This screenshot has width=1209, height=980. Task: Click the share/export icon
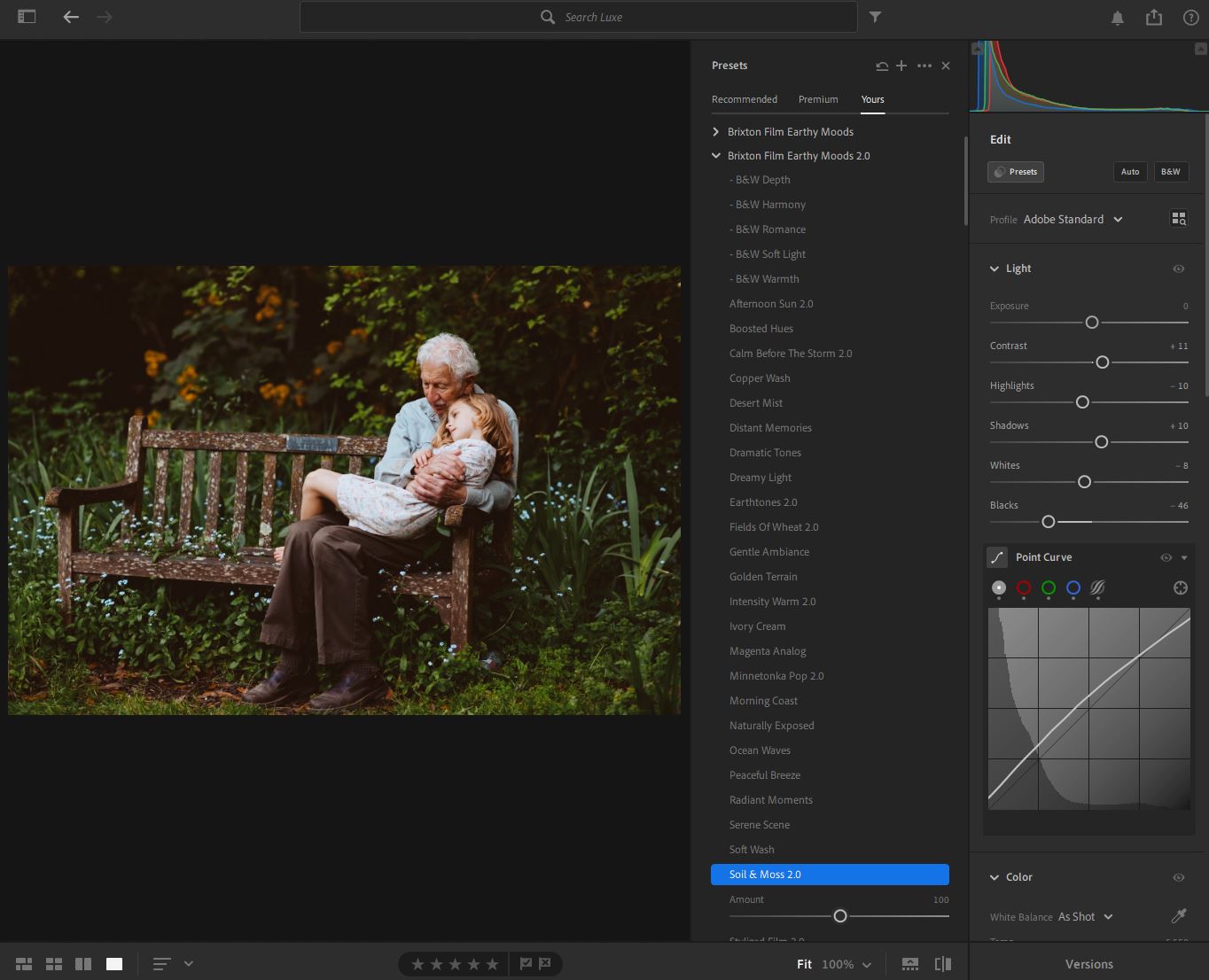coord(1153,18)
